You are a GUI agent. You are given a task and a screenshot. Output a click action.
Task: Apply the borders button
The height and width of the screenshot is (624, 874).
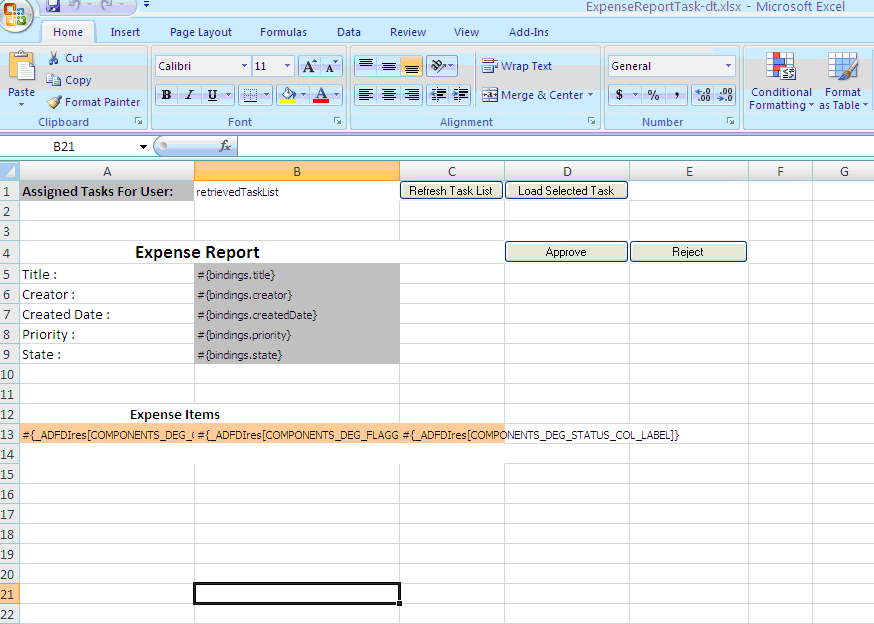[x=250, y=95]
